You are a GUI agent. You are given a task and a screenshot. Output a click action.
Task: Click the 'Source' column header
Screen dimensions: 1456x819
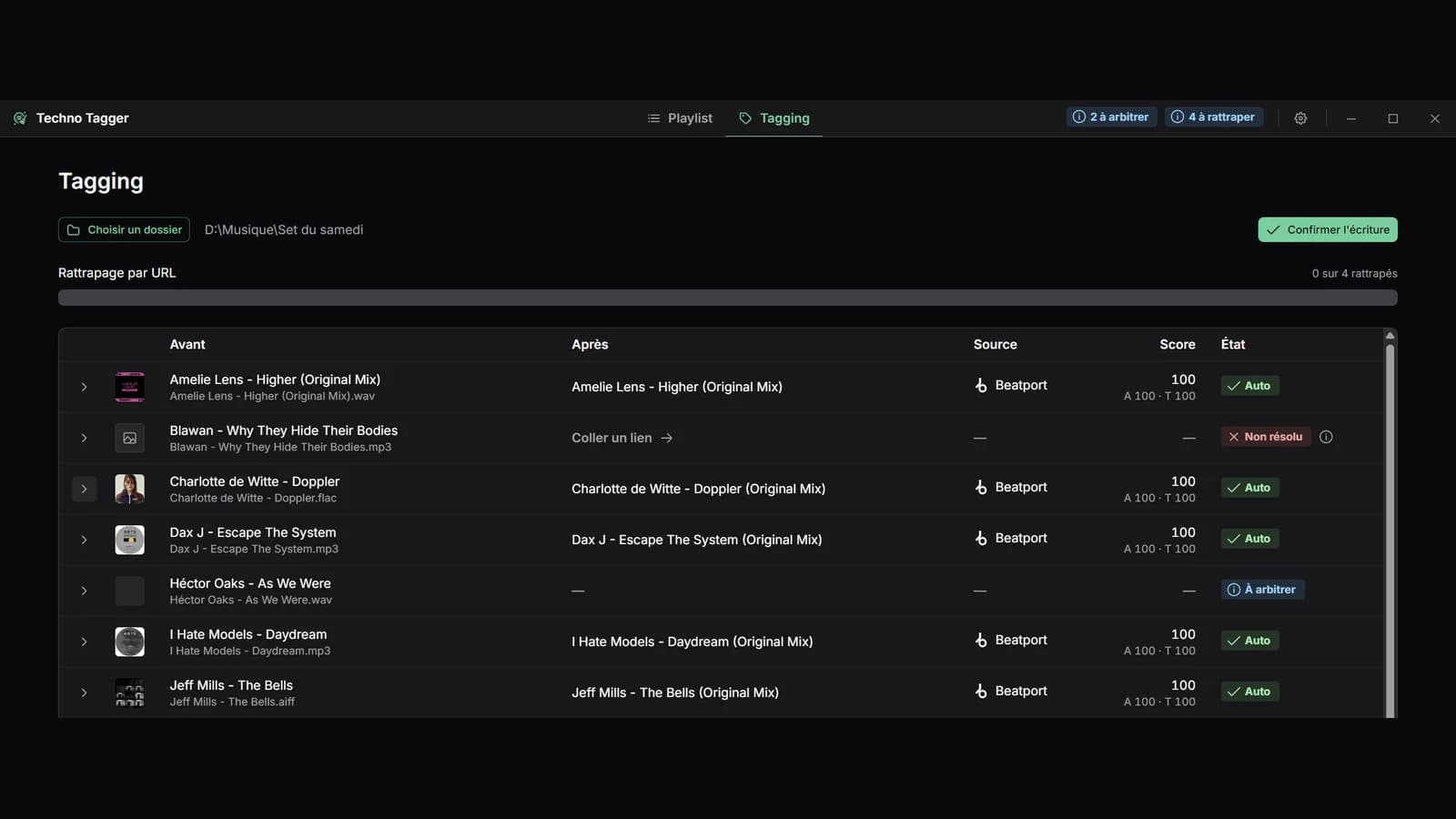tap(996, 344)
